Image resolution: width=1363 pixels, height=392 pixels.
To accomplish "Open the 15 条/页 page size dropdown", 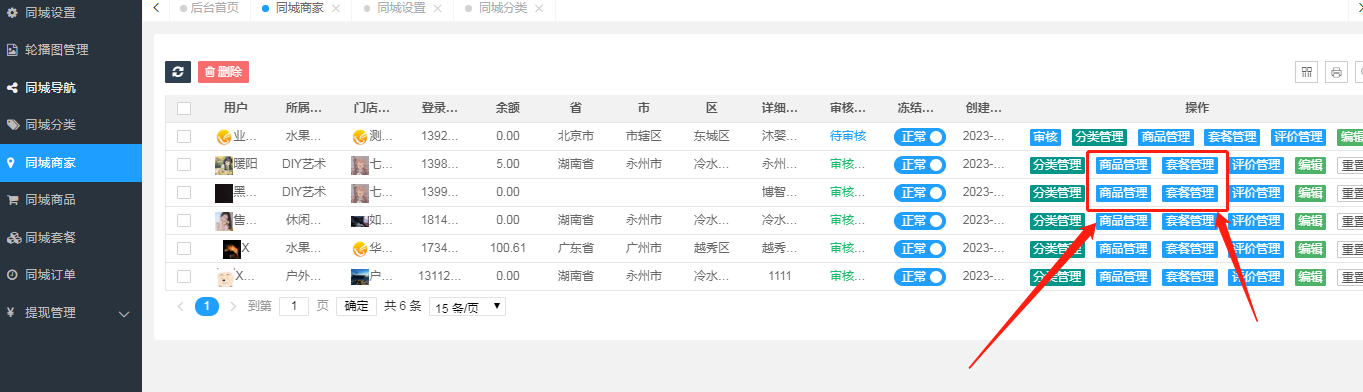I will 467,307.
